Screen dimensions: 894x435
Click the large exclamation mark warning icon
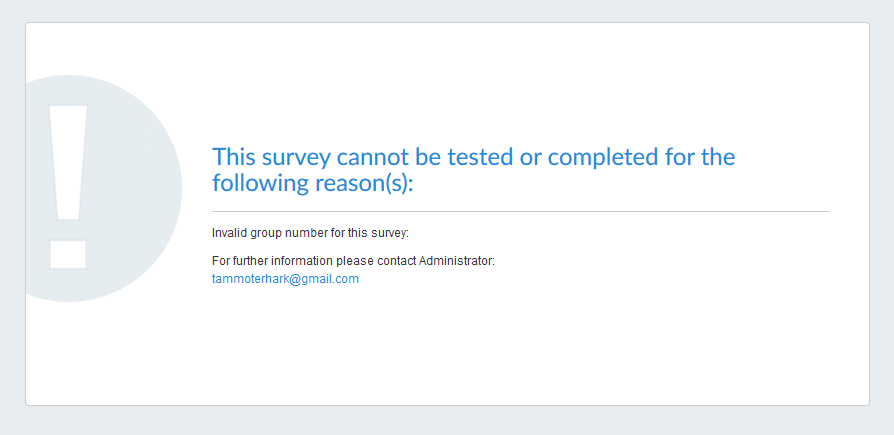pos(68,187)
